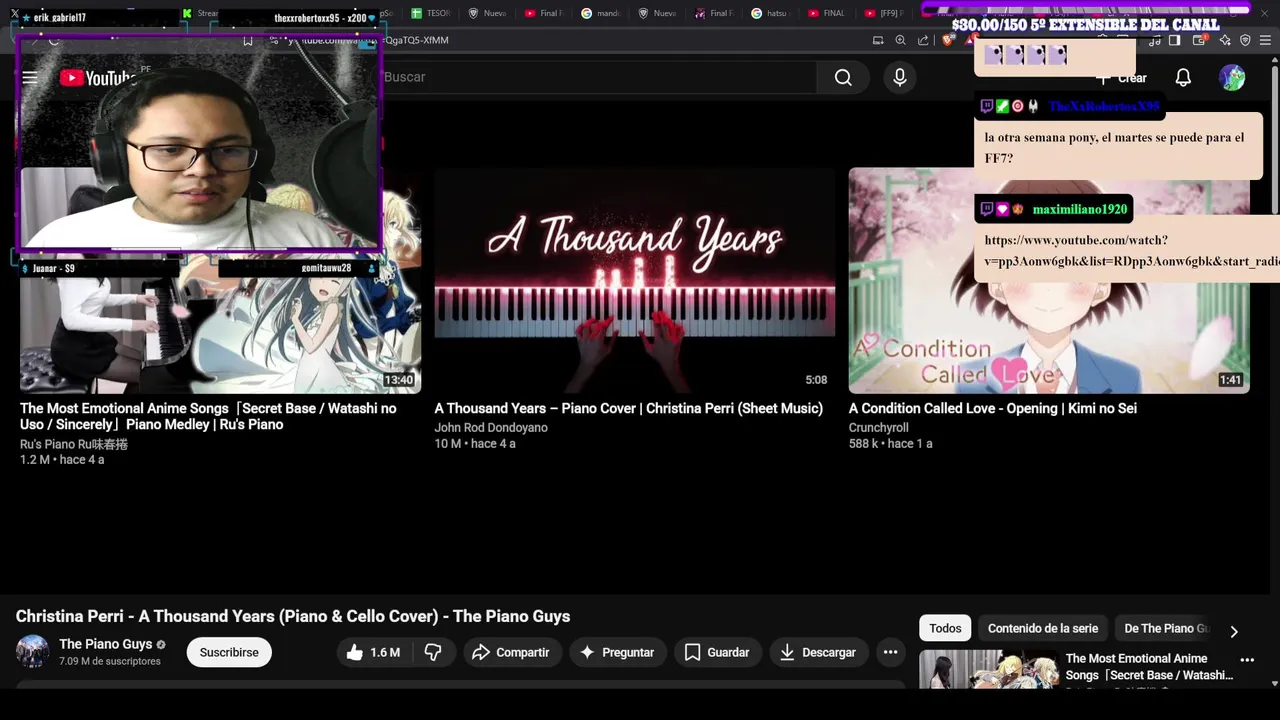
Task: Click maximiliano1920 username in chat overlay
Action: coord(1080,209)
